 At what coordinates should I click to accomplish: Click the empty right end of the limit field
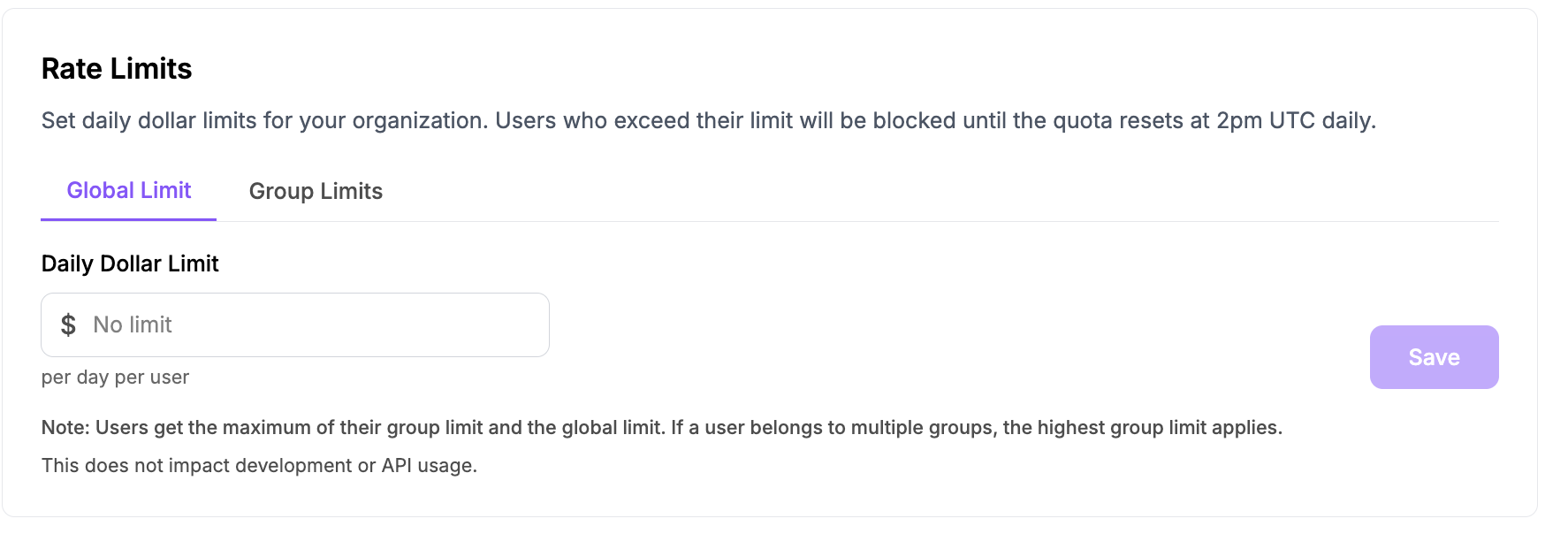[x=513, y=325]
